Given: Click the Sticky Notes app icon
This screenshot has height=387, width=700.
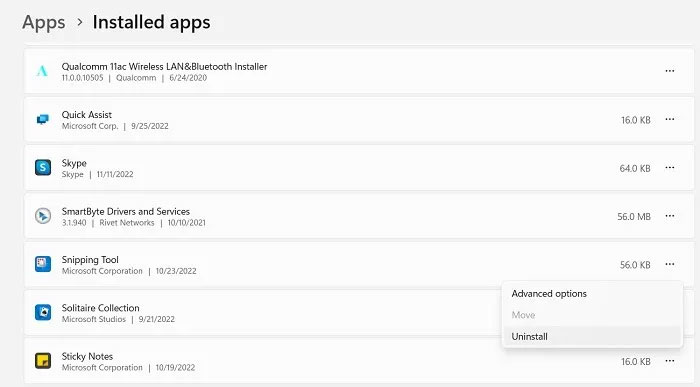Looking at the screenshot, I should [x=43, y=361].
